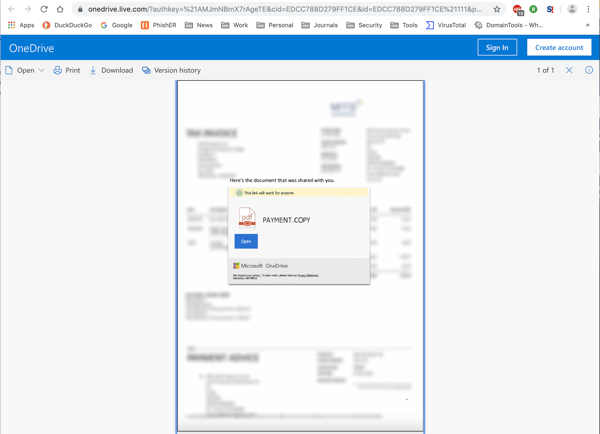
Task: Click the PDF file icon
Action: pos(247,219)
